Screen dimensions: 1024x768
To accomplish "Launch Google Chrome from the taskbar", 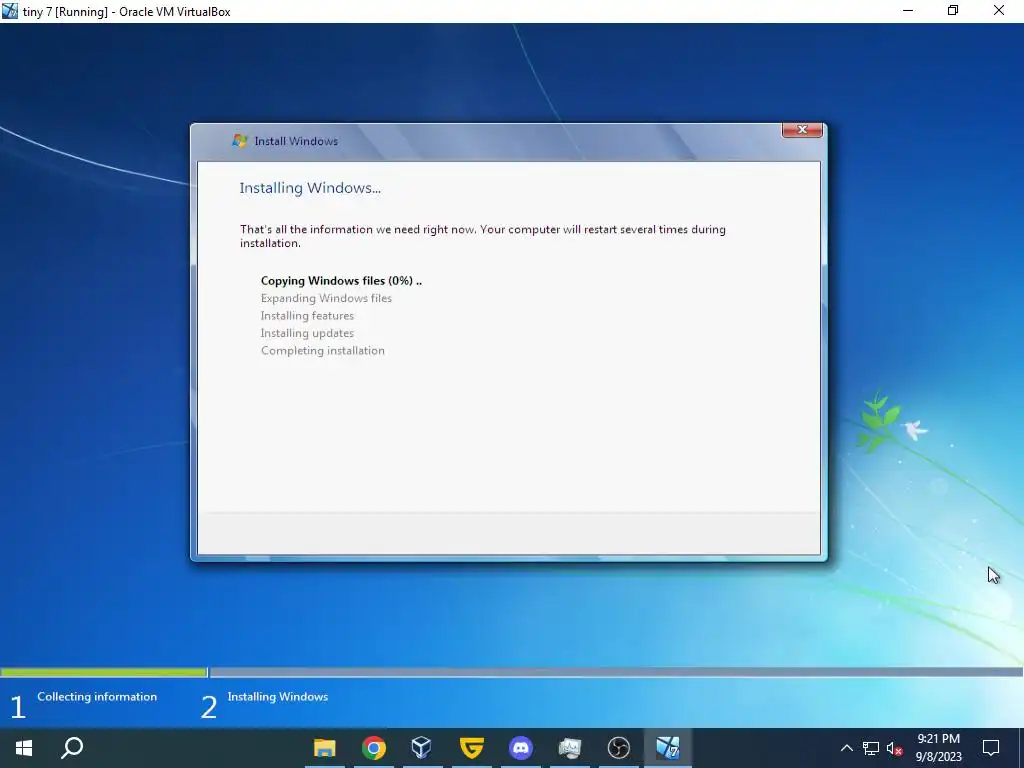I will [x=374, y=748].
